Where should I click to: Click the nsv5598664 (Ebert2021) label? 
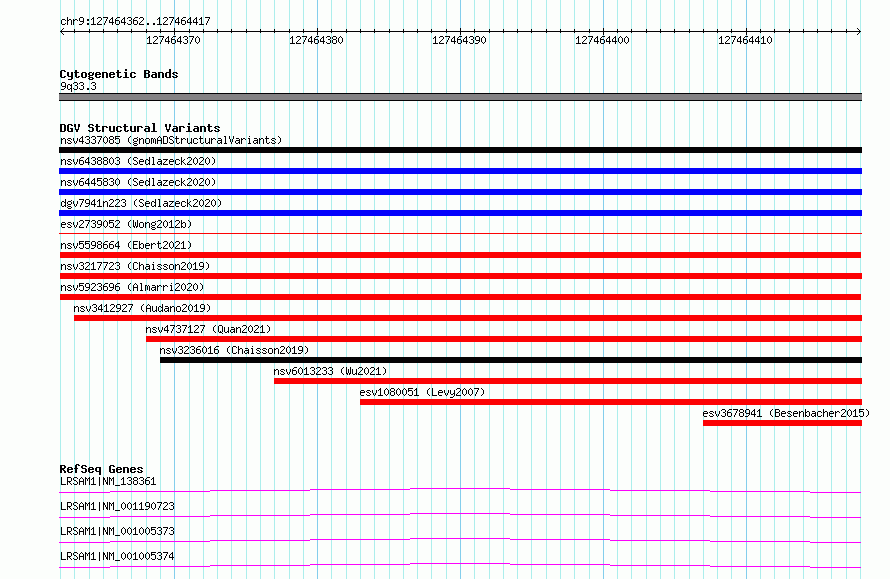(126, 245)
